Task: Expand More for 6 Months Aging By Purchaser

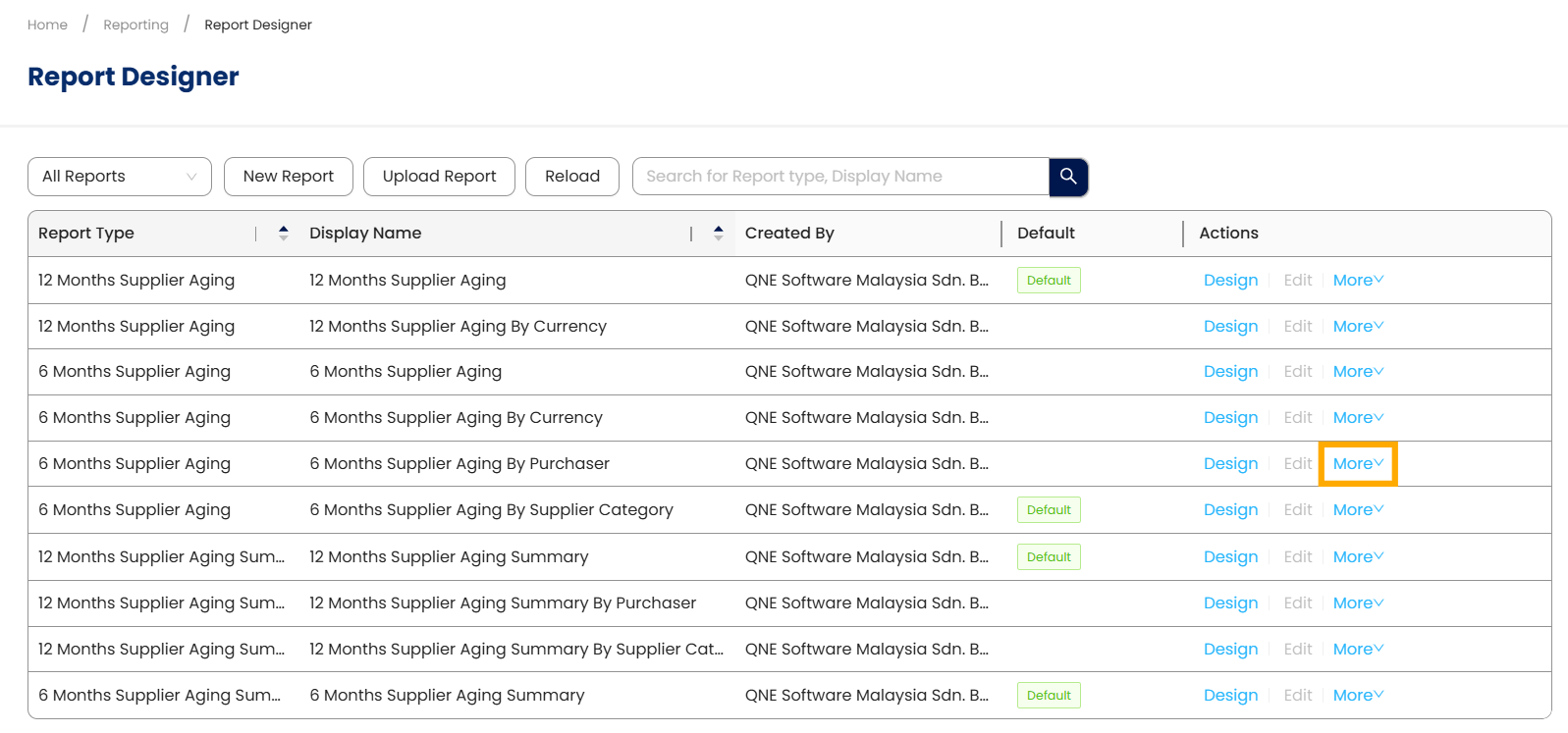Action: pos(1358,463)
